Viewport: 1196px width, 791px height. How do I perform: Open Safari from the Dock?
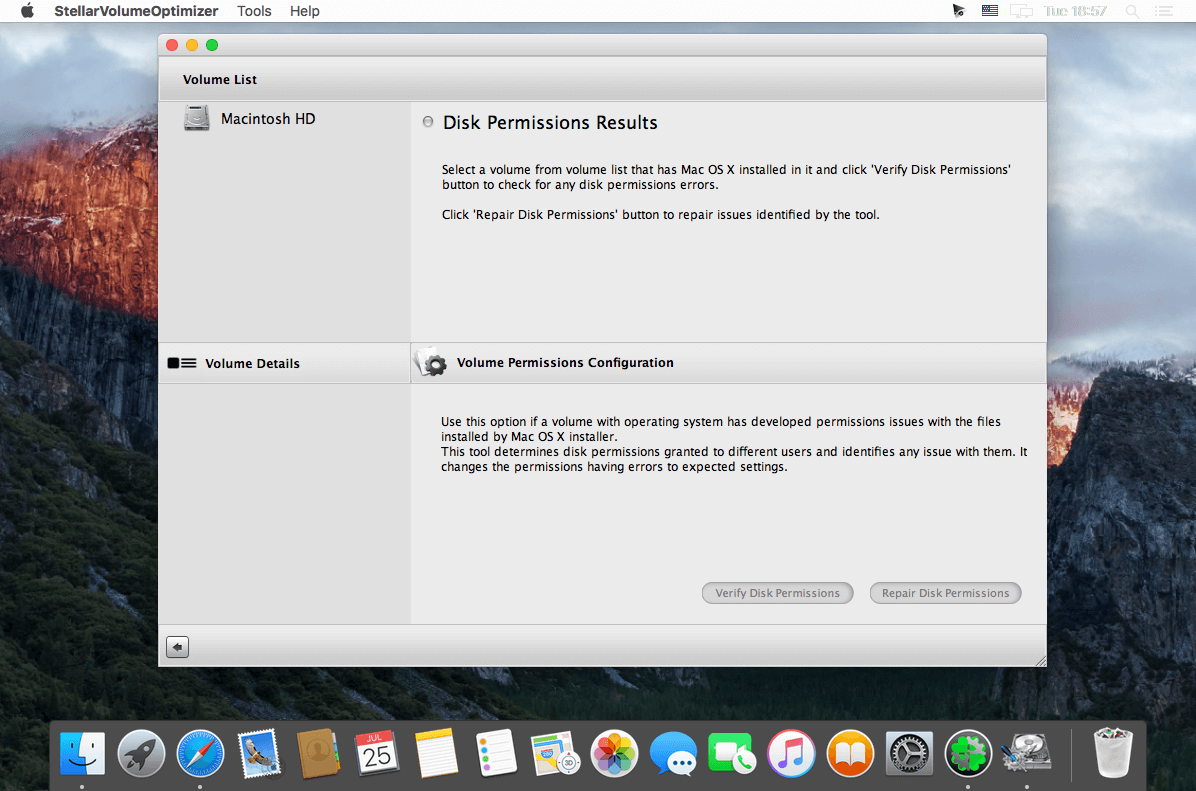pos(201,754)
